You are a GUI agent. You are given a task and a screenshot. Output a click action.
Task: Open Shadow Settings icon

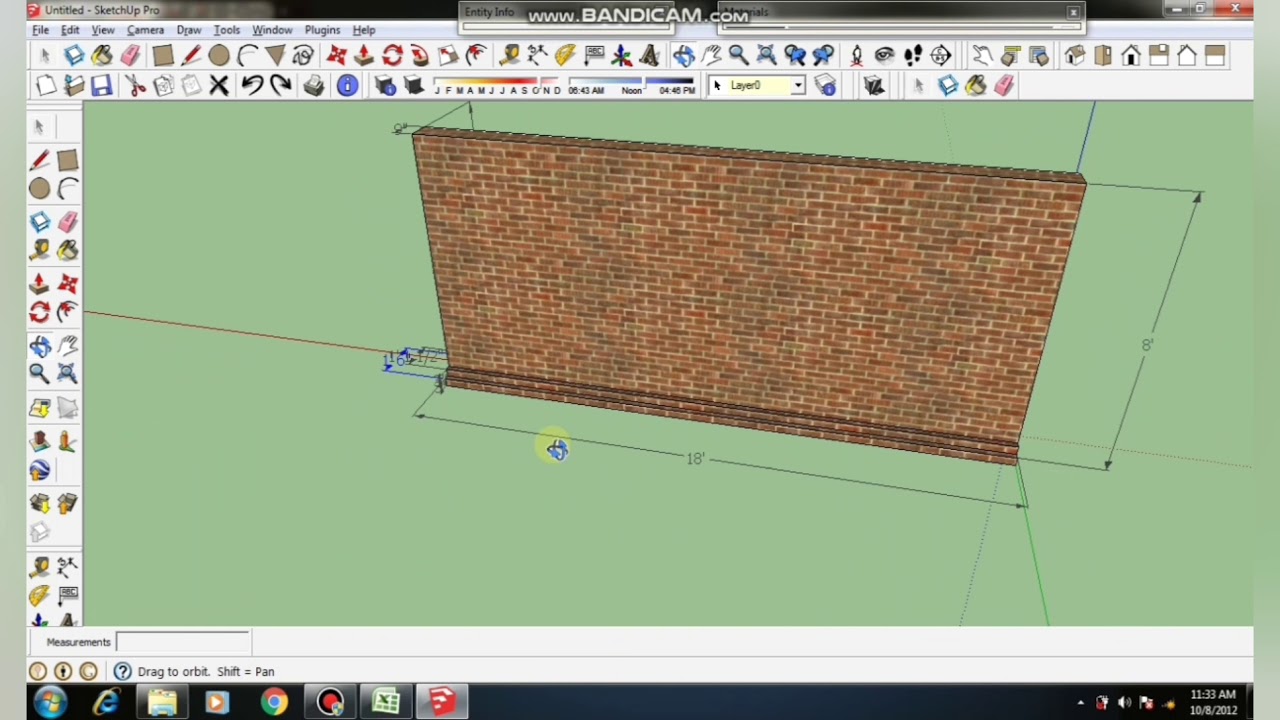[x=385, y=86]
